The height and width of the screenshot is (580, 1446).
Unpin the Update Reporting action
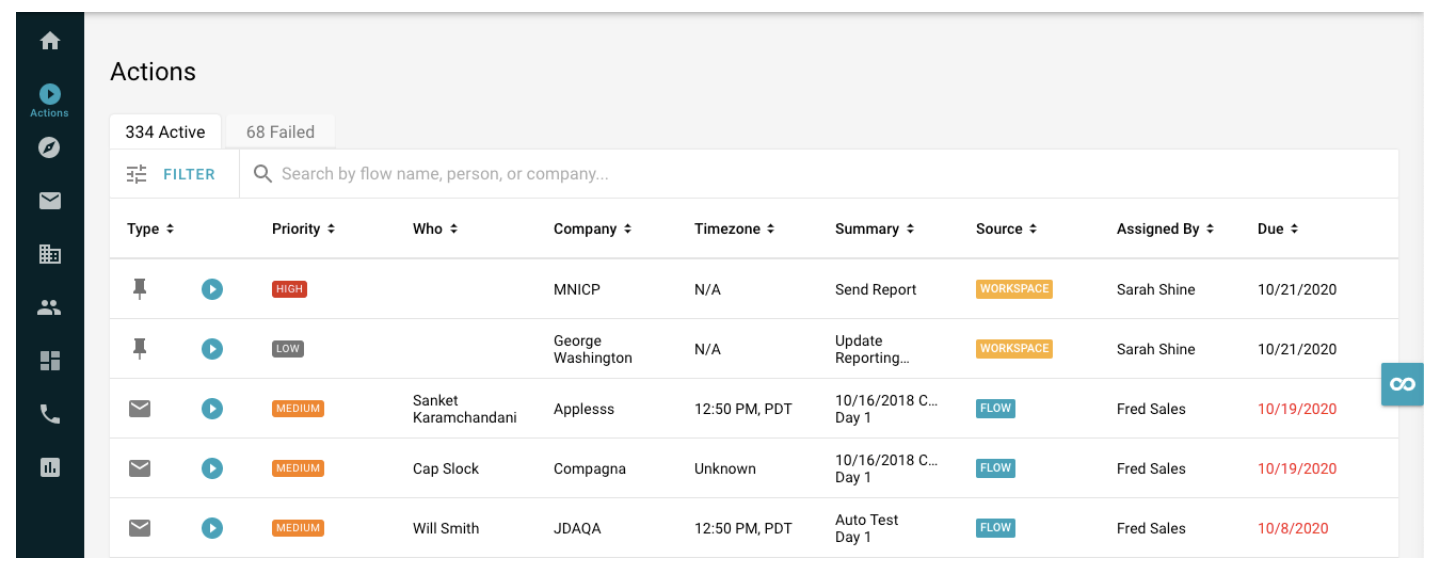[139, 349]
